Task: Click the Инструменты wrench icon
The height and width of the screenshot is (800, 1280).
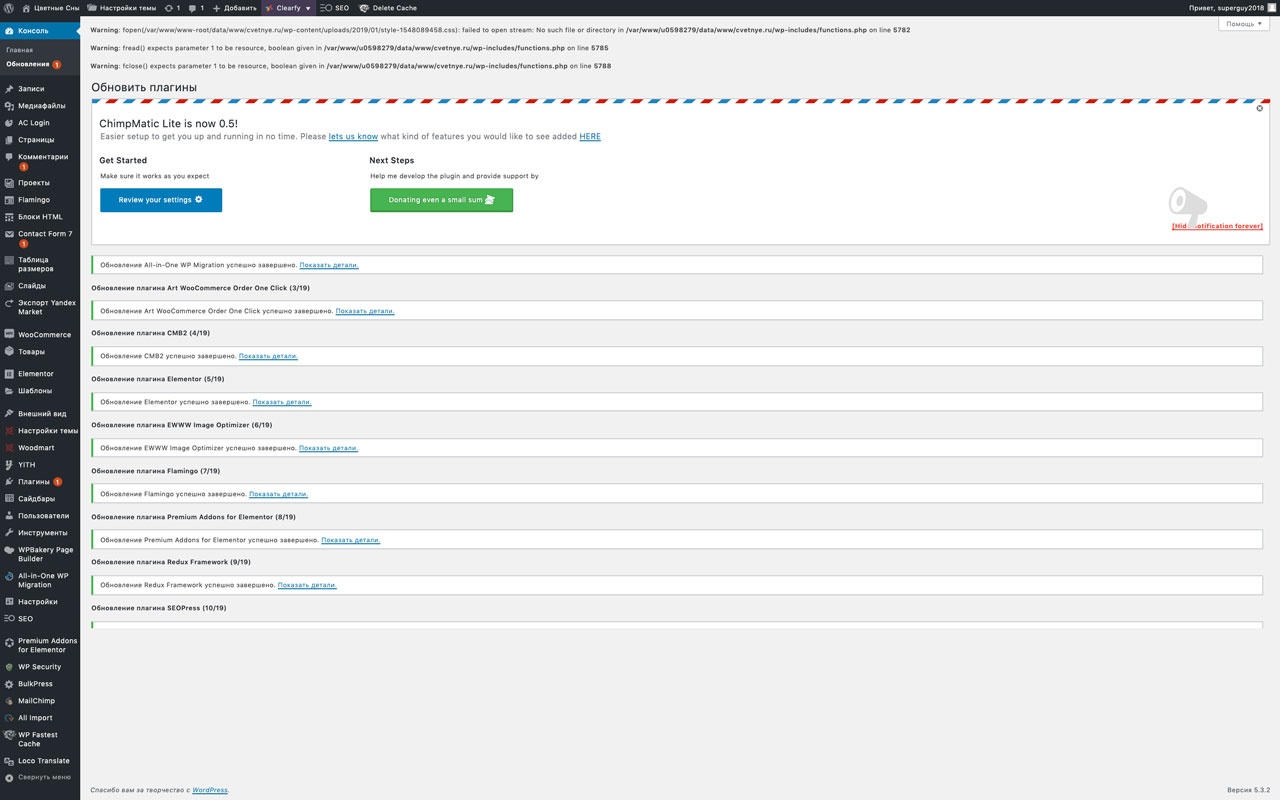Action: pyautogui.click(x=9, y=533)
